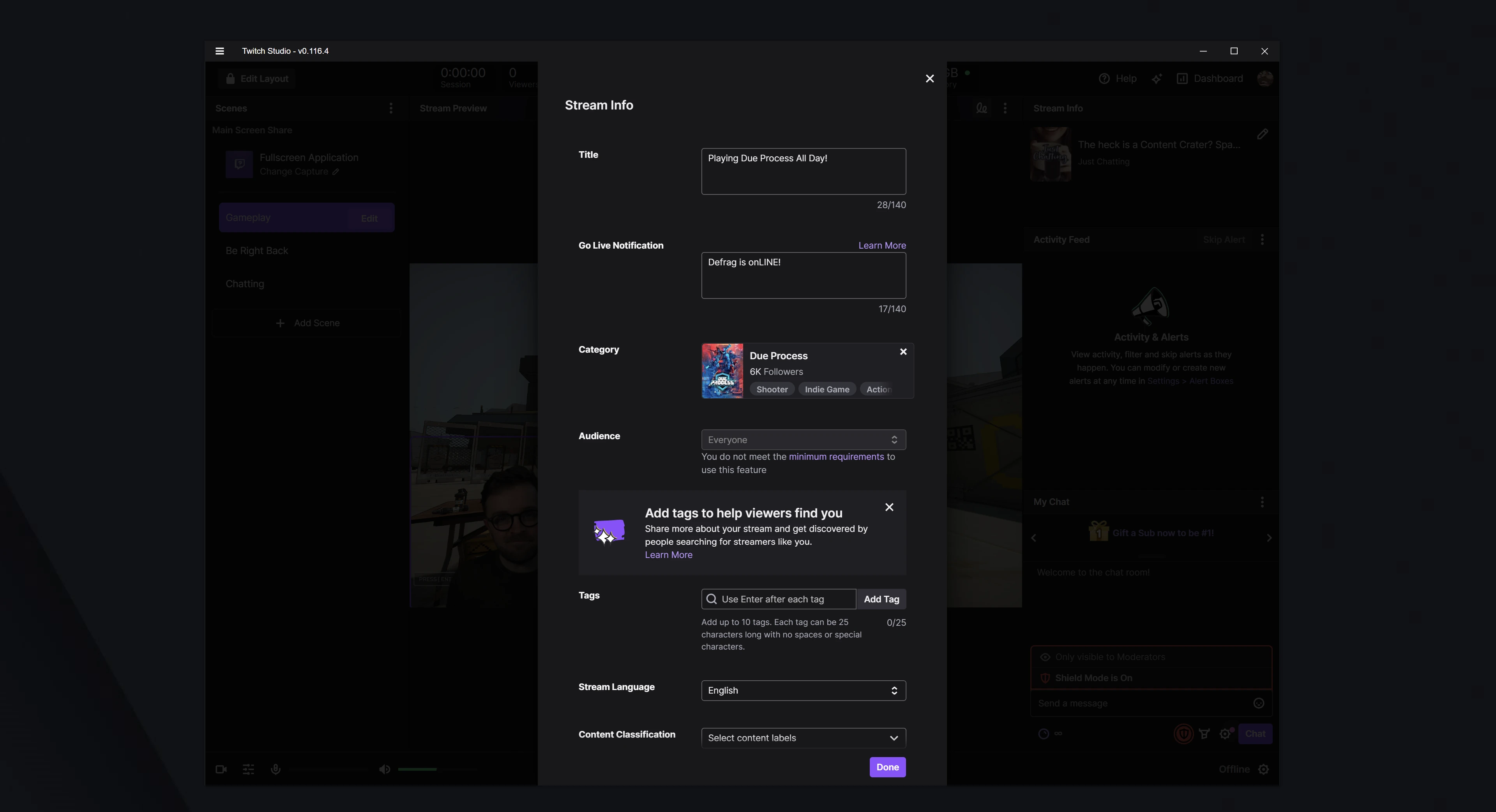Click the Shield Mode icon in chat toolbar

coord(1183,734)
